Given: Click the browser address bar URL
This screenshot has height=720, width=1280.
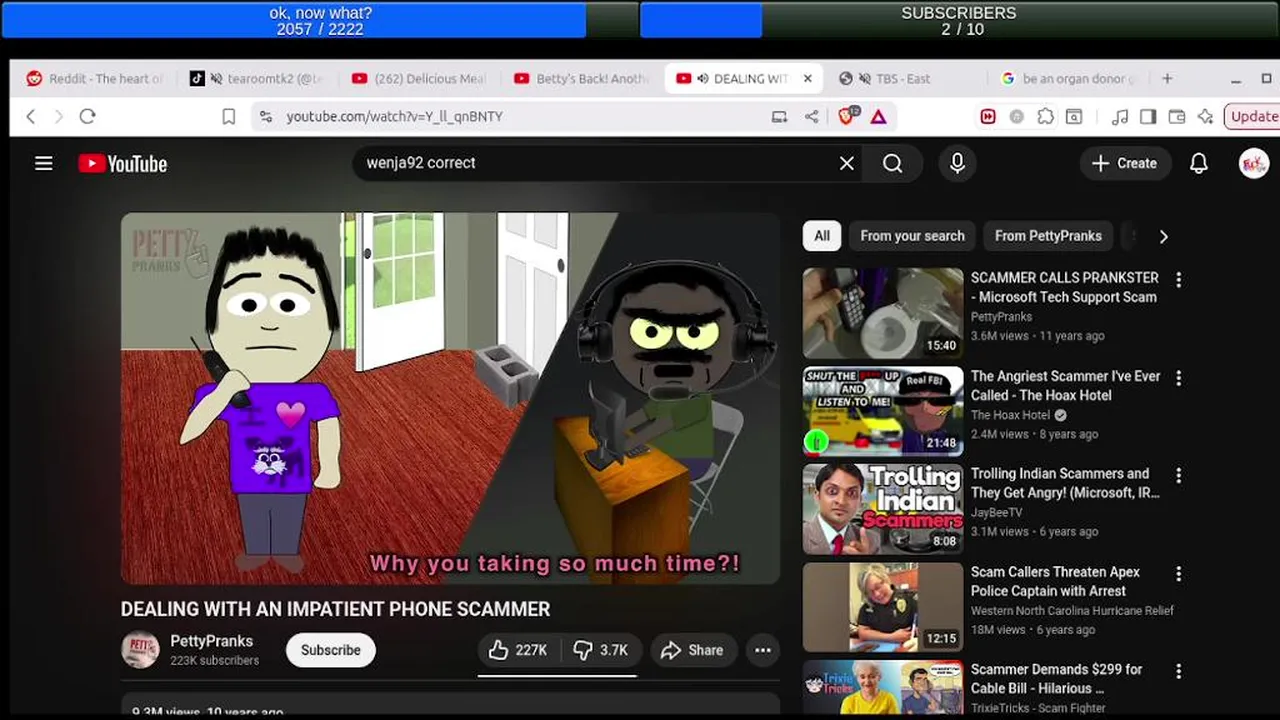Looking at the screenshot, I should [x=395, y=117].
